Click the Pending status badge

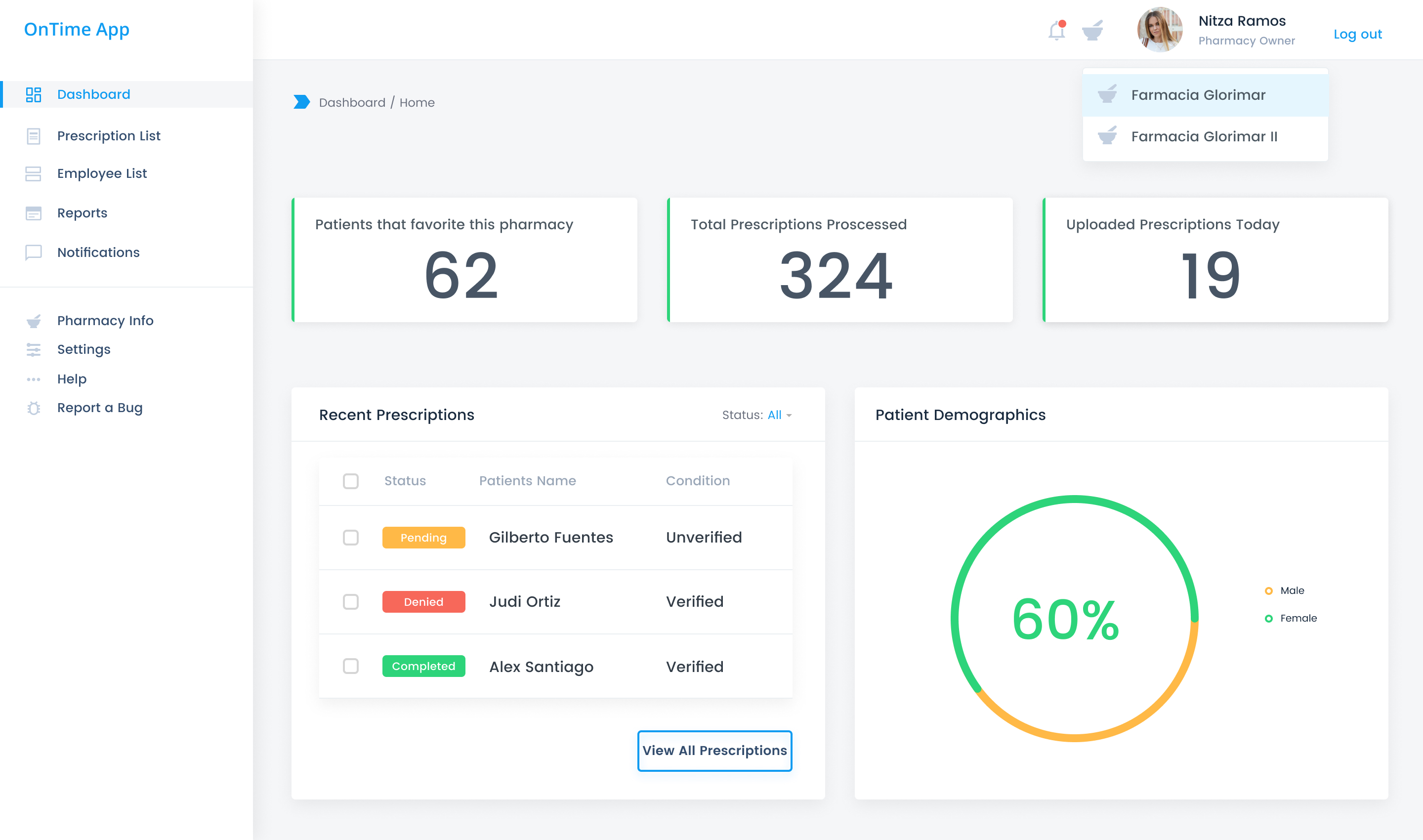click(423, 538)
